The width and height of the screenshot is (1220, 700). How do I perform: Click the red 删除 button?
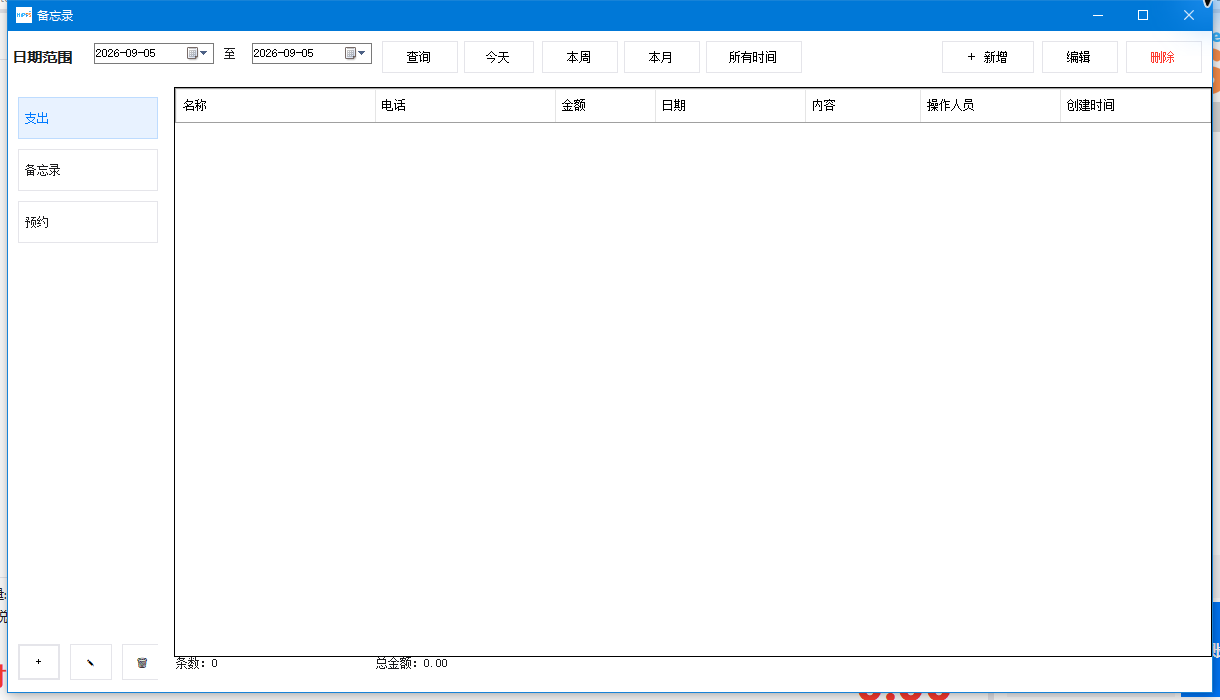click(x=1164, y=57)
